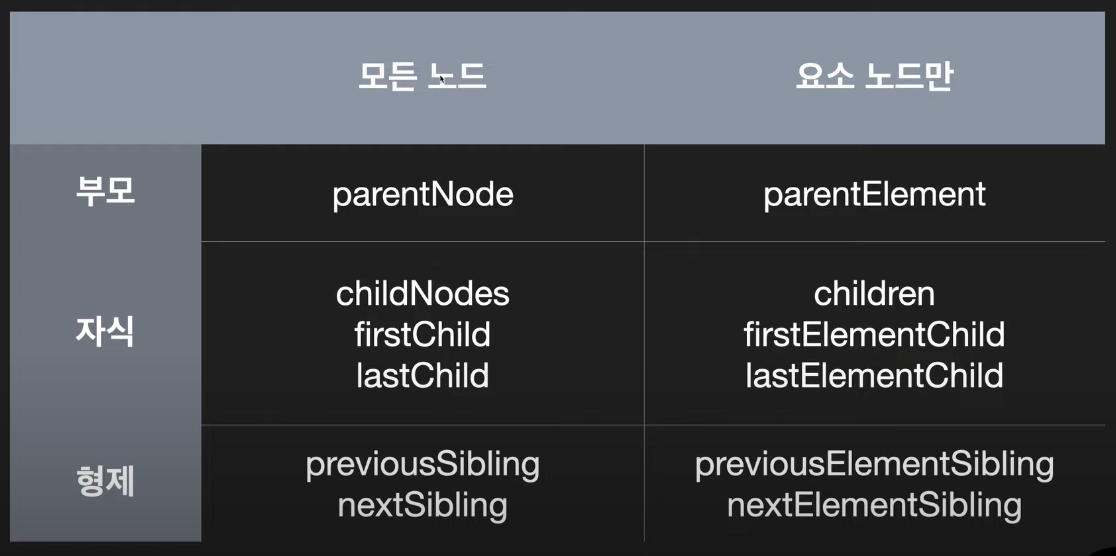Click the children property
1116x556 pixels.
pyautogui.click(x=875, y=293)
